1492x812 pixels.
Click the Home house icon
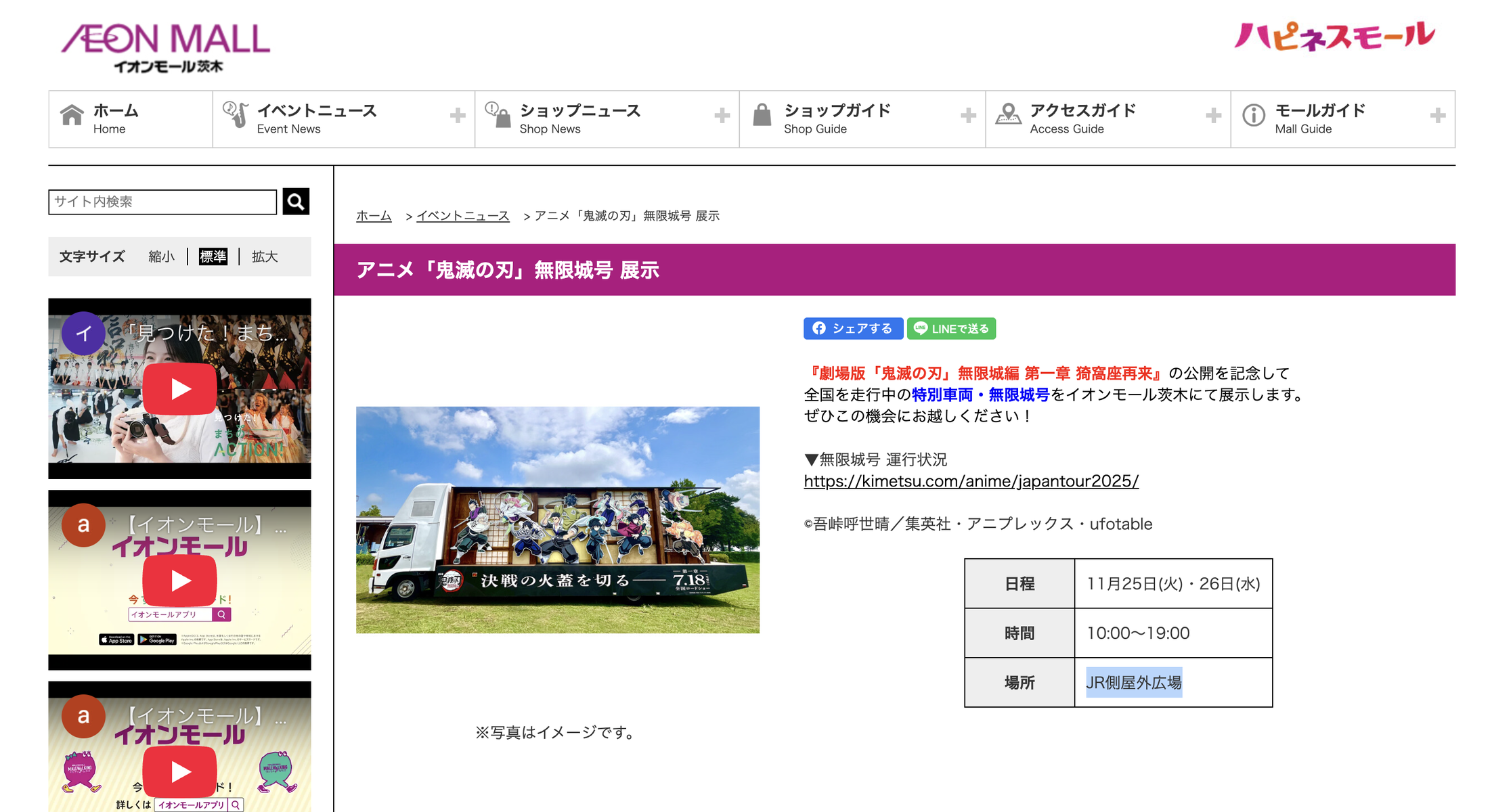point(72,116)
